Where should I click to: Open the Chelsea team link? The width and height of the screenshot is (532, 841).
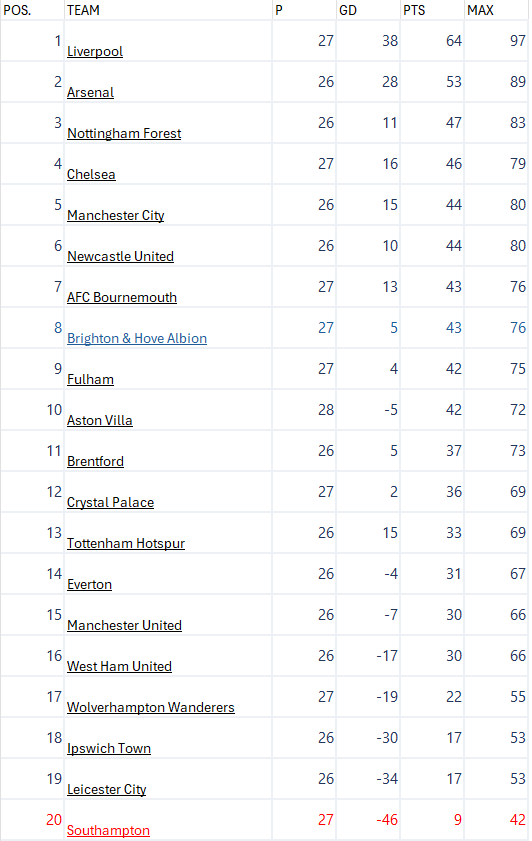91,174
